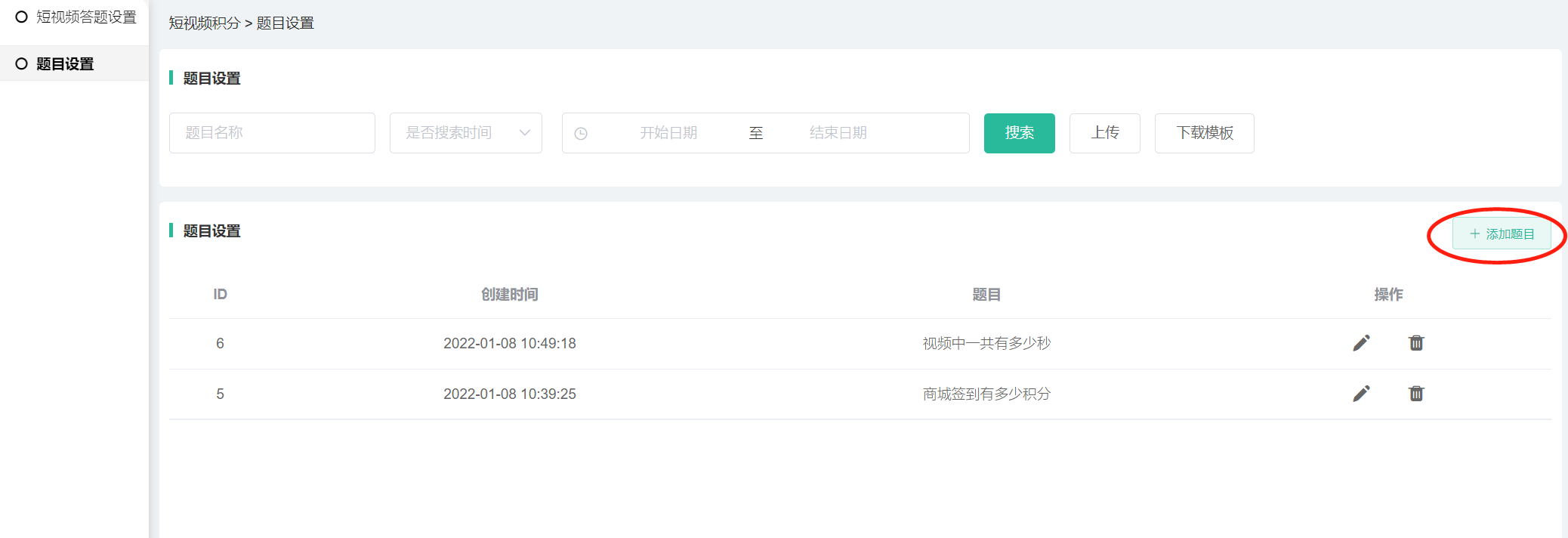Open the 结束日期 end date picker
The image size is (1568, 538).
coord(838,133)
